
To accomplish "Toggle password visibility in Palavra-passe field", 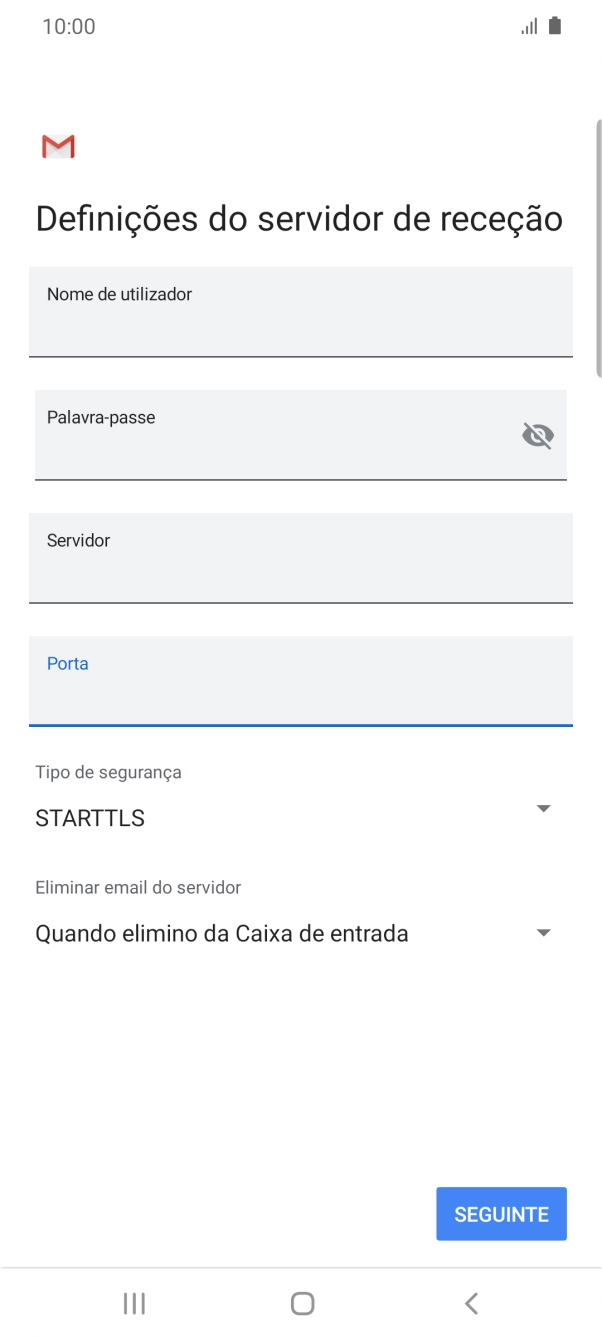I will point(538,435).
